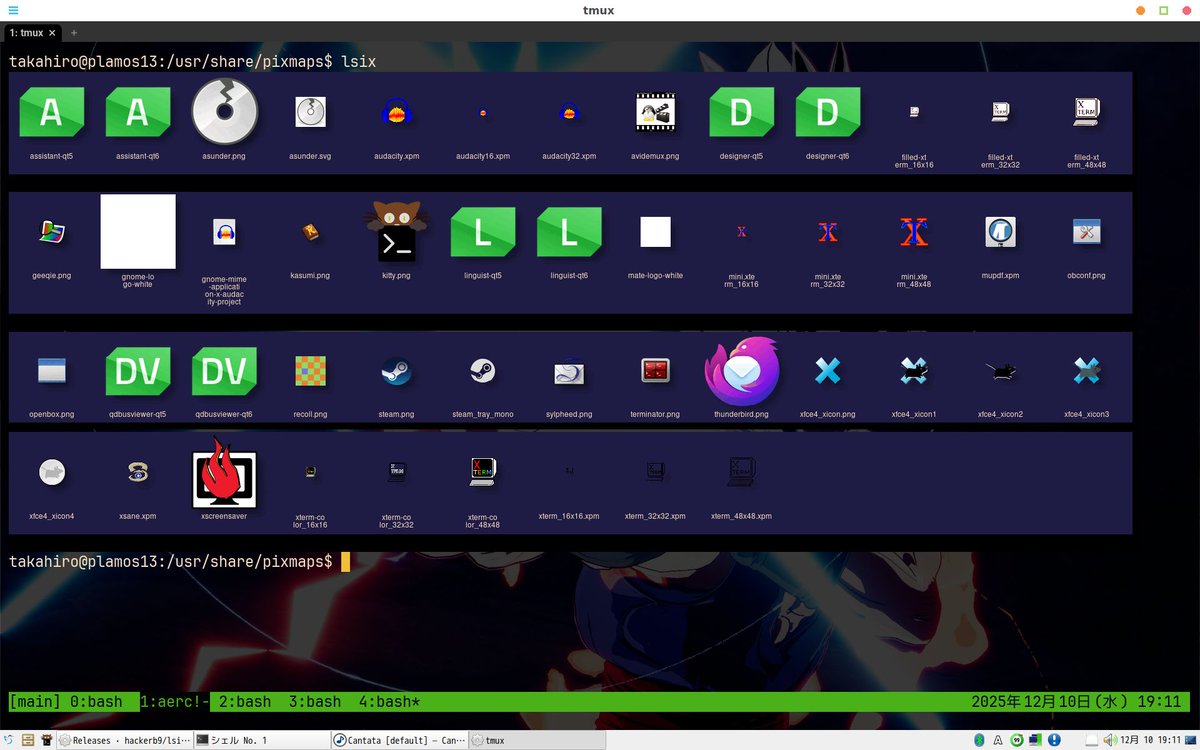The image size is (1200, 750).
Task: Select the xterm-color_48x48 icon
Action: click(483, 471)
